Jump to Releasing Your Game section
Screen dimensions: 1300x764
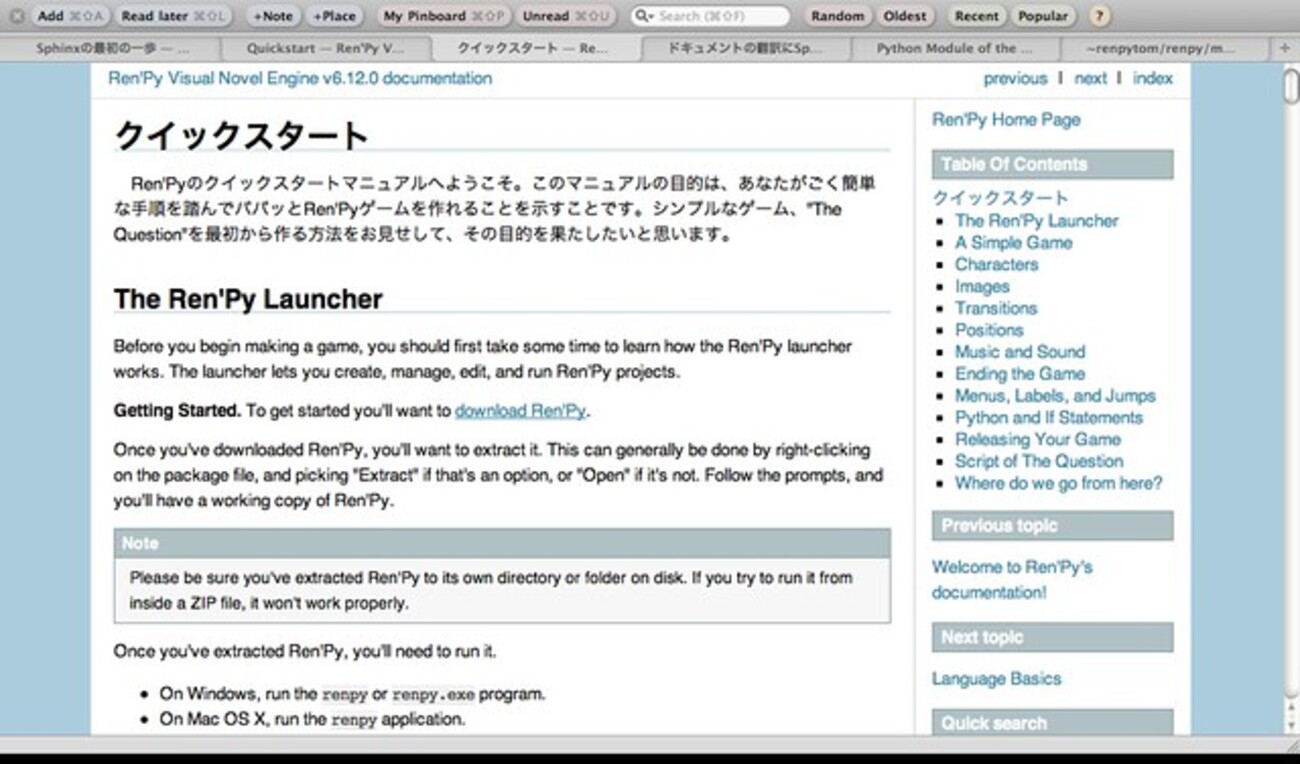(1038, 440)
